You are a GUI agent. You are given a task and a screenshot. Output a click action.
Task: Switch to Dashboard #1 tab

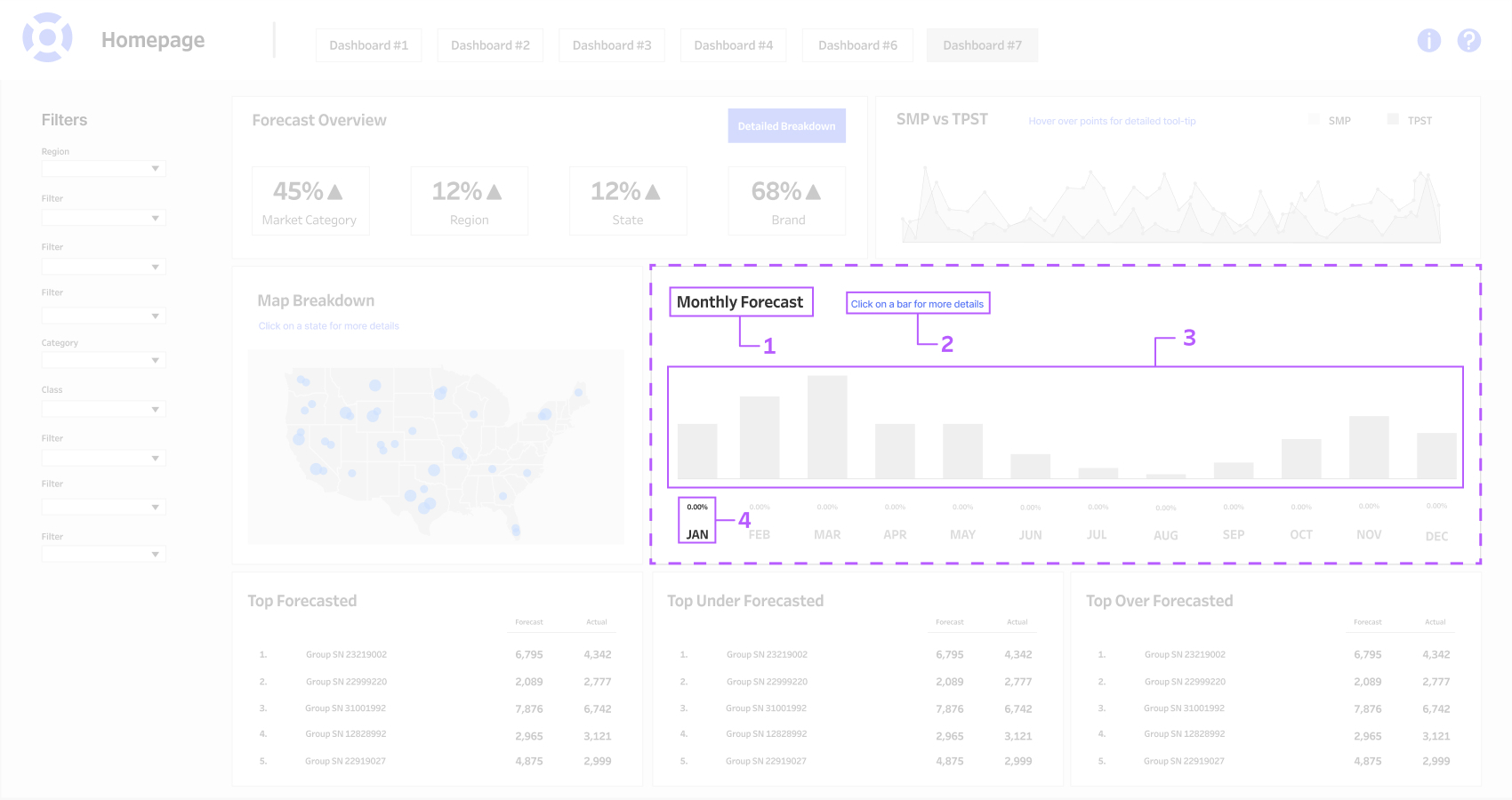(368, 45)
